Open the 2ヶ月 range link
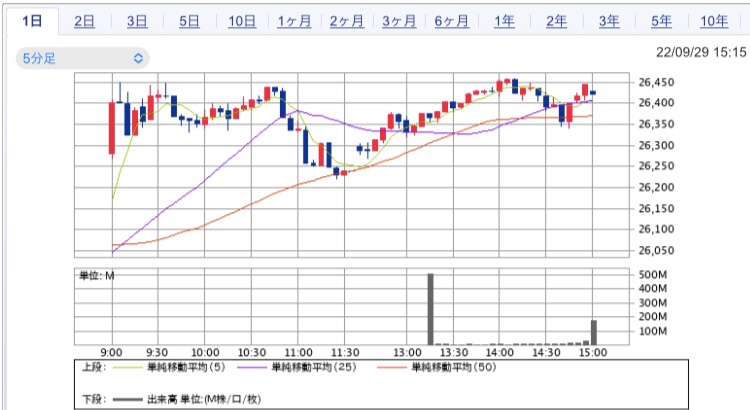The height and width of the screenshot is (410, 750). [346, 21]
